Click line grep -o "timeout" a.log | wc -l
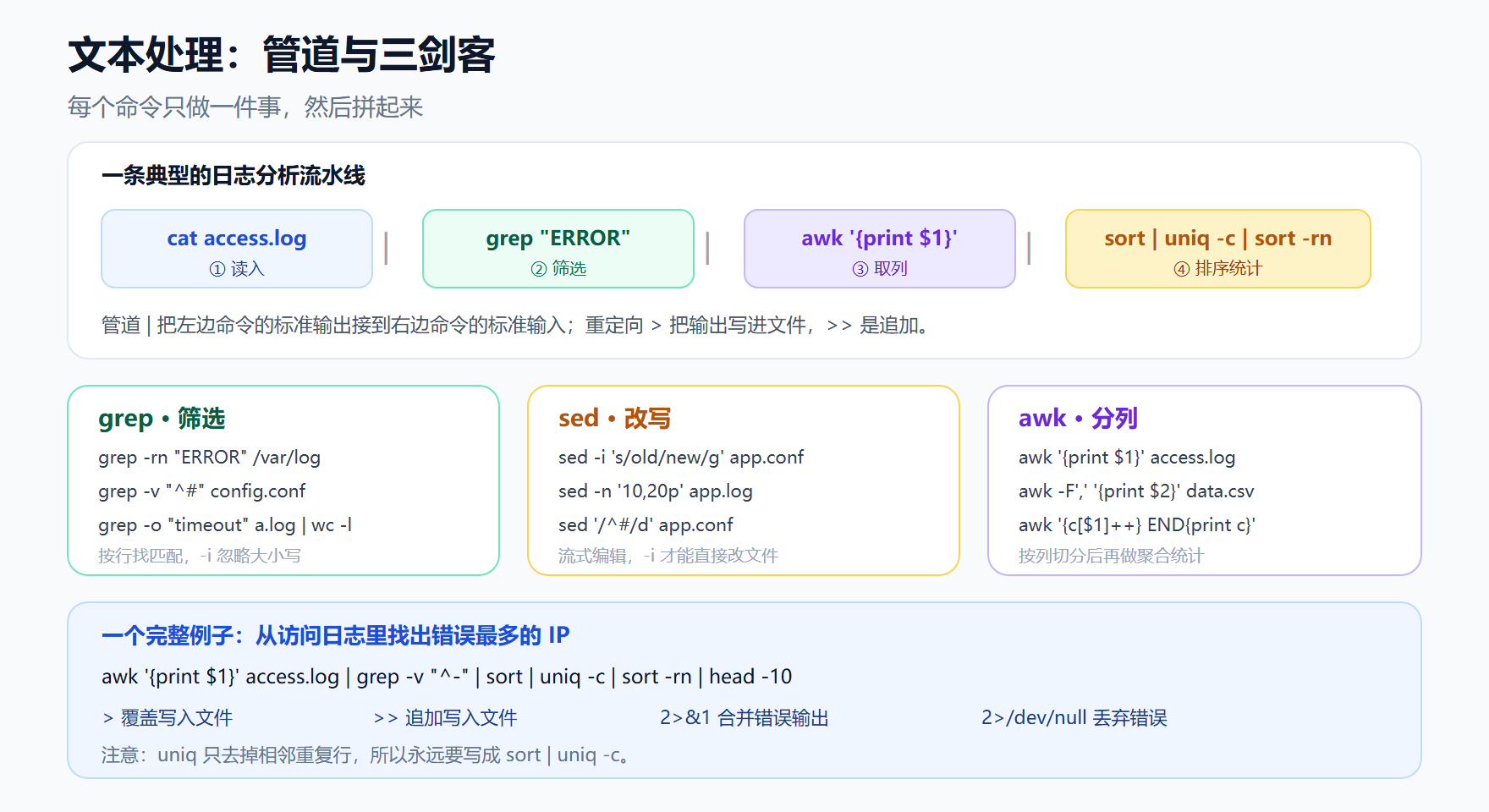1489x812 pixels. (x=225, y=525)
